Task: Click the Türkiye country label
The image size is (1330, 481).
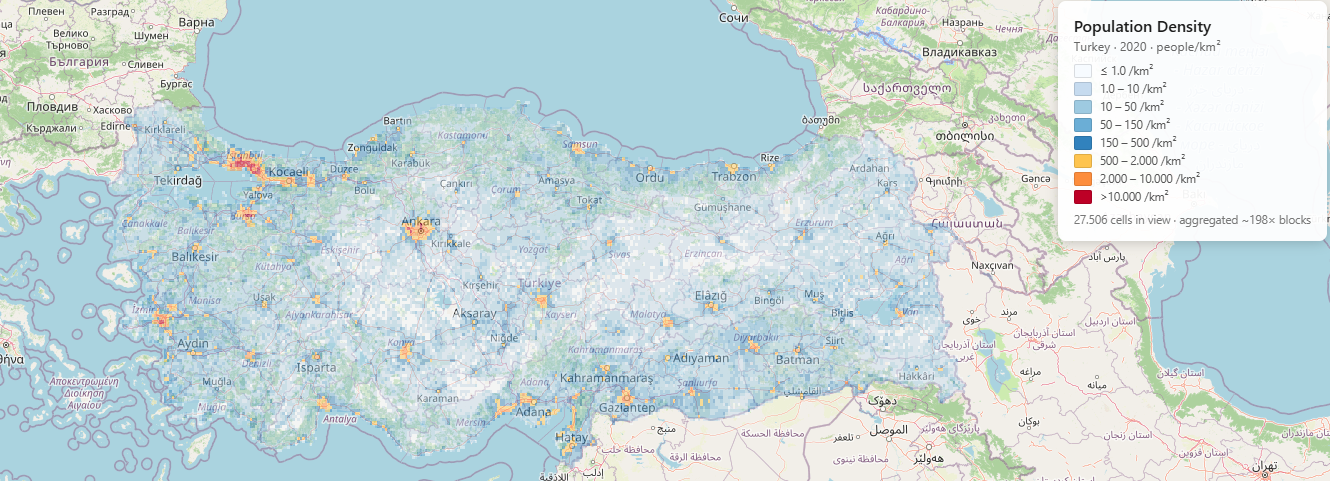Action: 540,284
